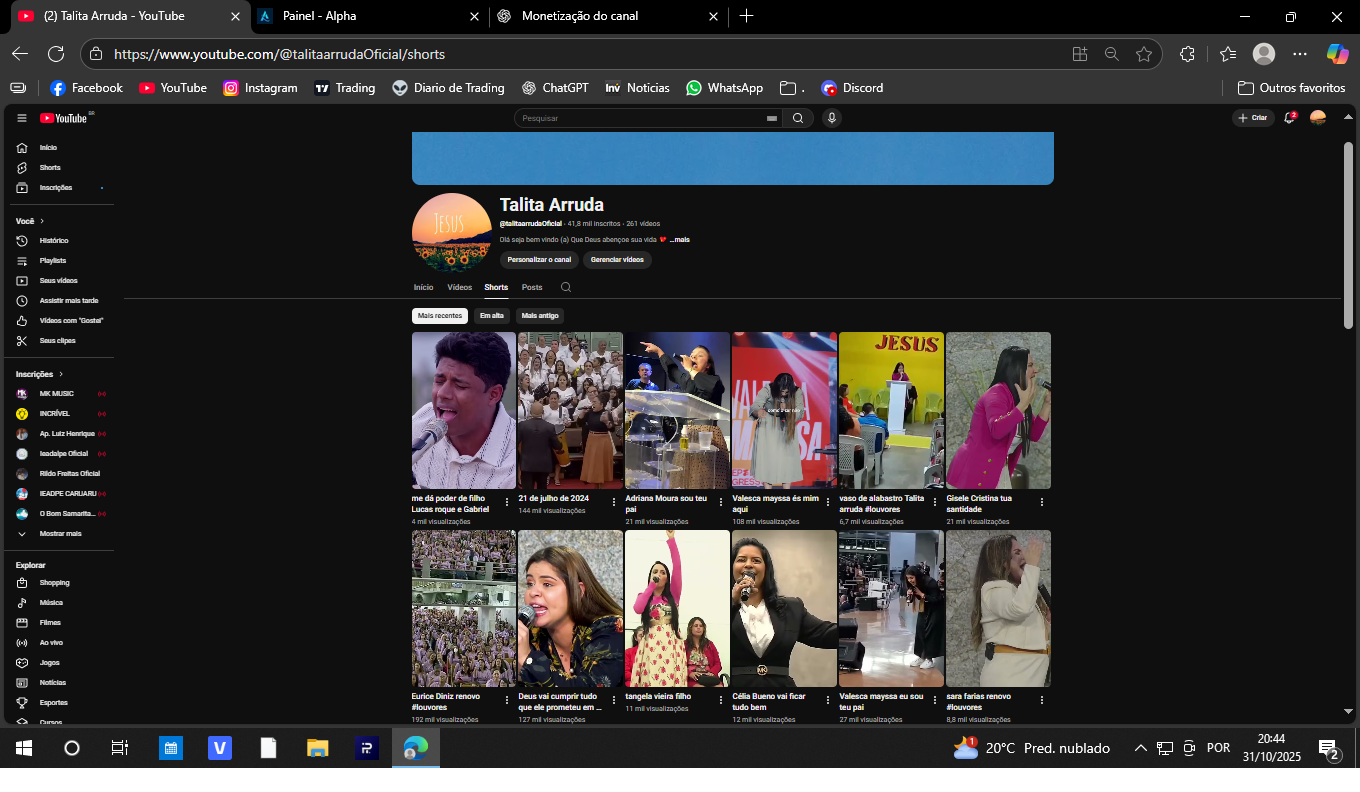Open options menu for Gisele Cristina short

tap(1041, 502)
